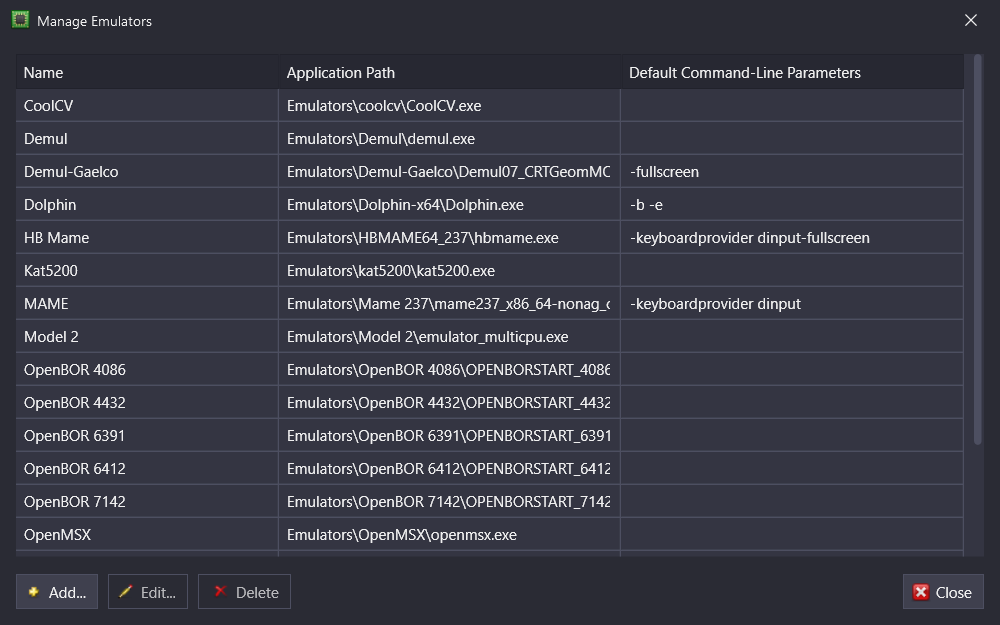
Task: Select the OpenBOR 6412 emulator name
Action: tap(75, 469)
